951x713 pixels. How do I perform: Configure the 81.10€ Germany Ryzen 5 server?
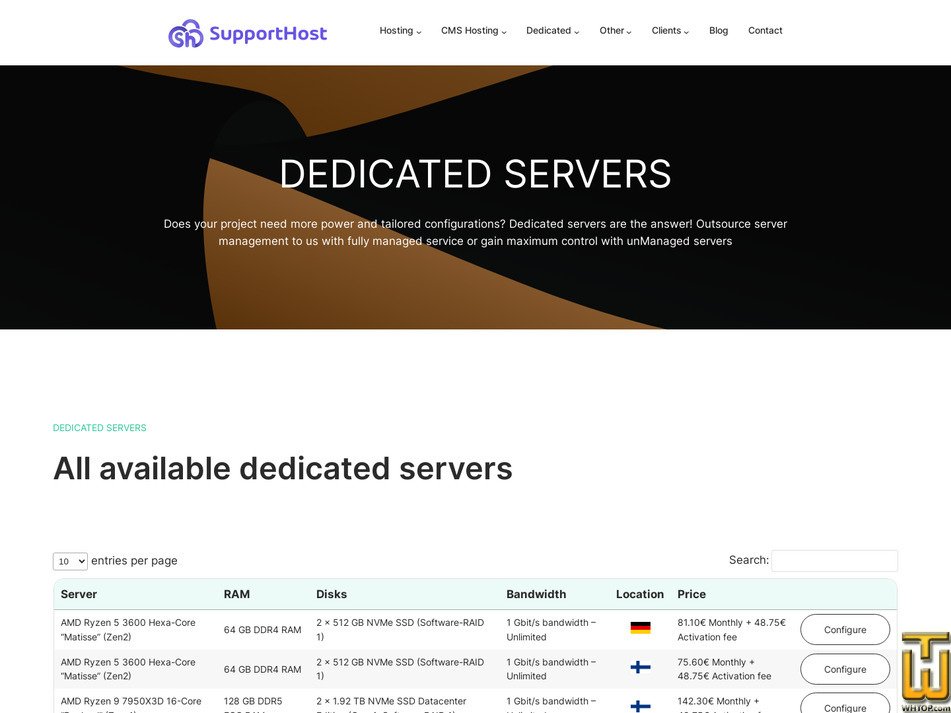point(845,630)
